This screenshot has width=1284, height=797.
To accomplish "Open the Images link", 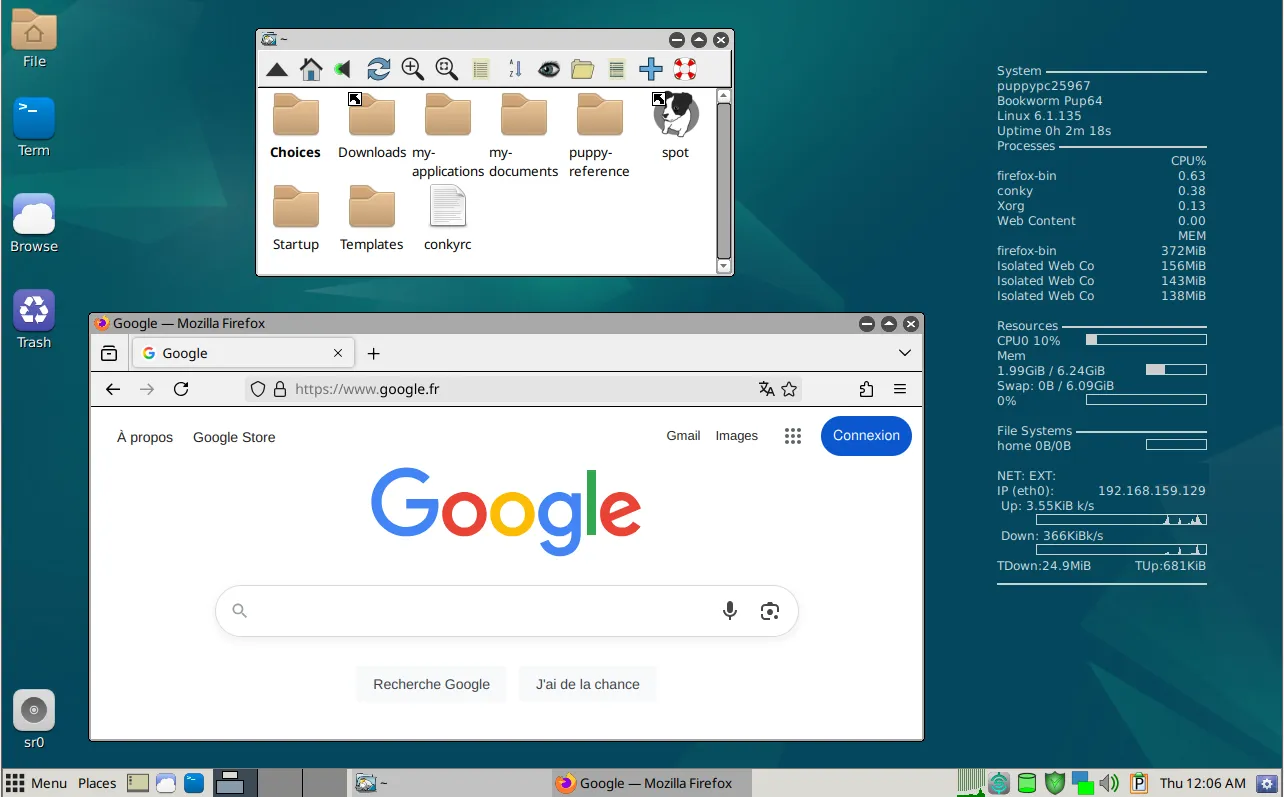I will tap(737, 436).
